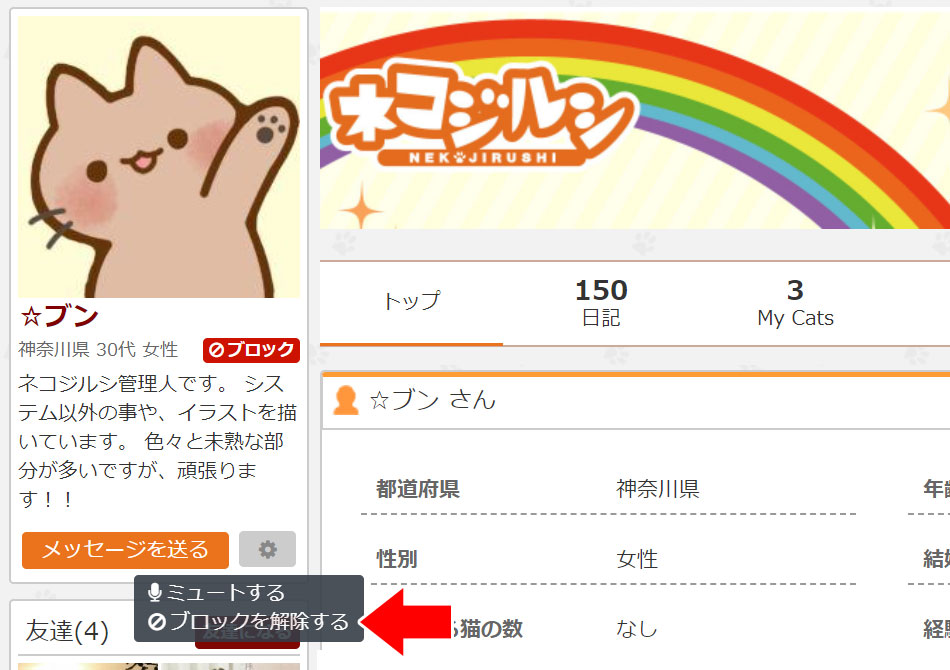This screenshot has height=670, width=950.
Task: Select ミュートする from the popup menu
Action: tap(216, 592)
